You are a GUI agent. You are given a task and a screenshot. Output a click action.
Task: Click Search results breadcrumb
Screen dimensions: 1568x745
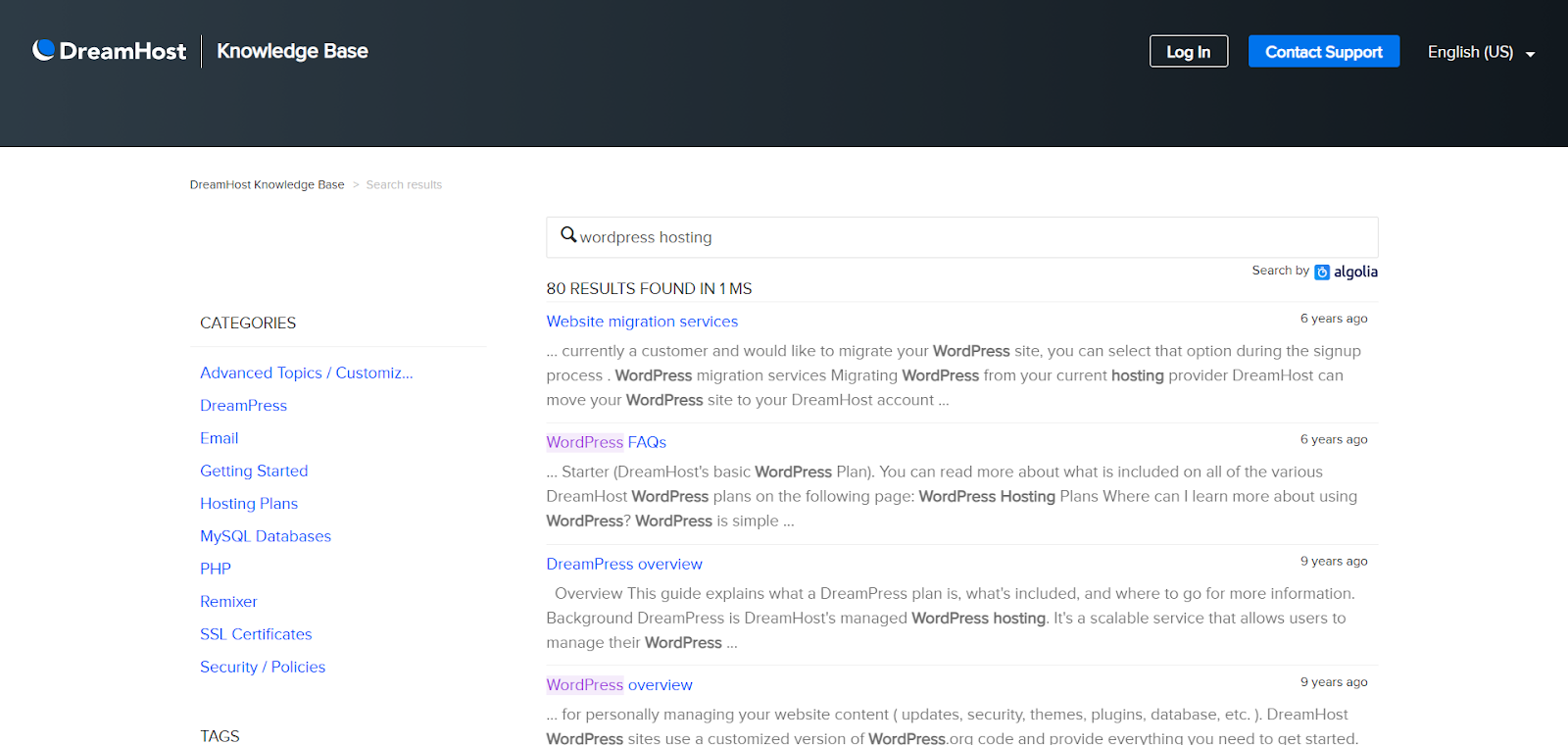click(x=404, y=184)
